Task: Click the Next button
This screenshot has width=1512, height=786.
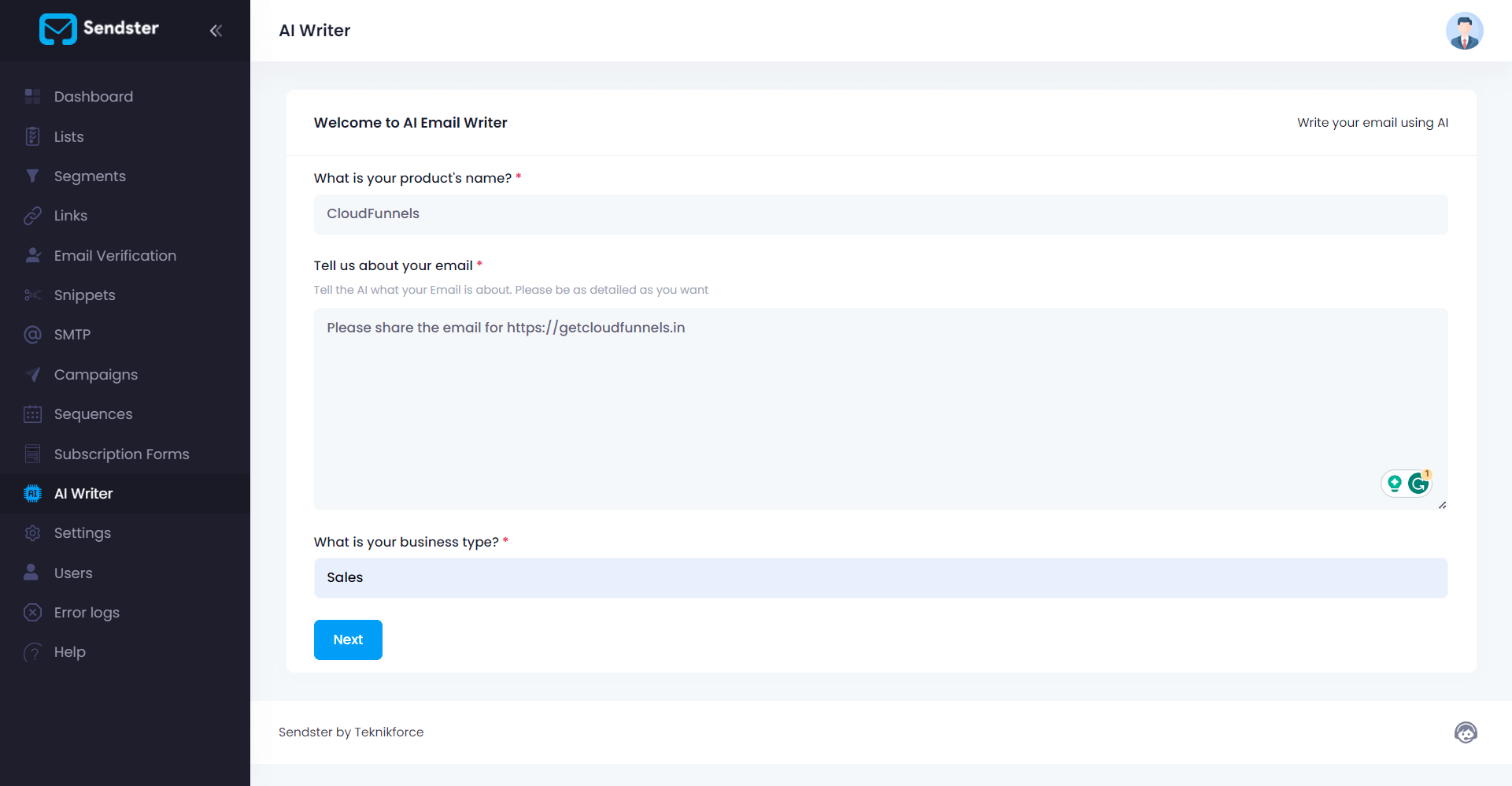Action: pos(348,640)
